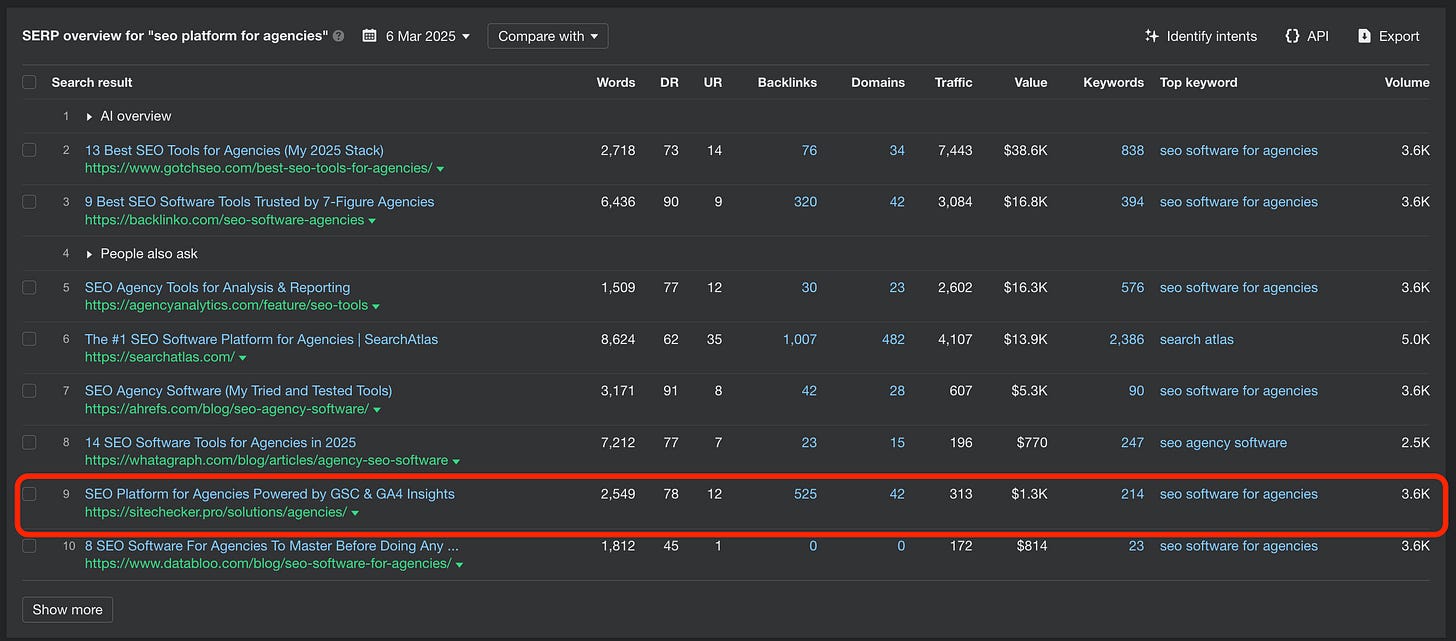Image resolution: width=1456 pixels, height=641 pixels.
Task: Open the 13 Best SEO Tools for Agencies title link
Action: coord(234,150)
